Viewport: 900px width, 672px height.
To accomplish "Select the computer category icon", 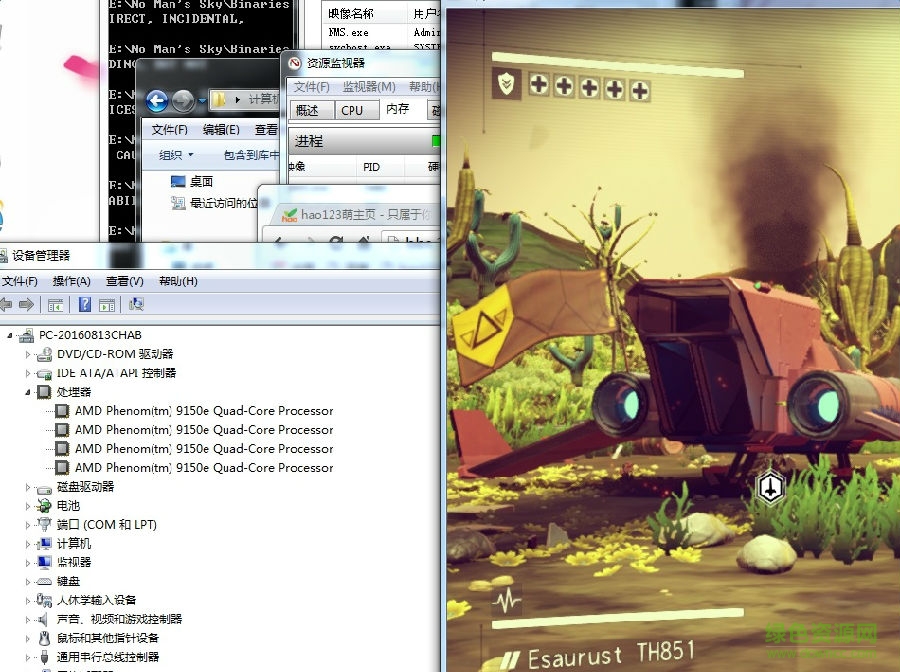I will pos(44,543).
